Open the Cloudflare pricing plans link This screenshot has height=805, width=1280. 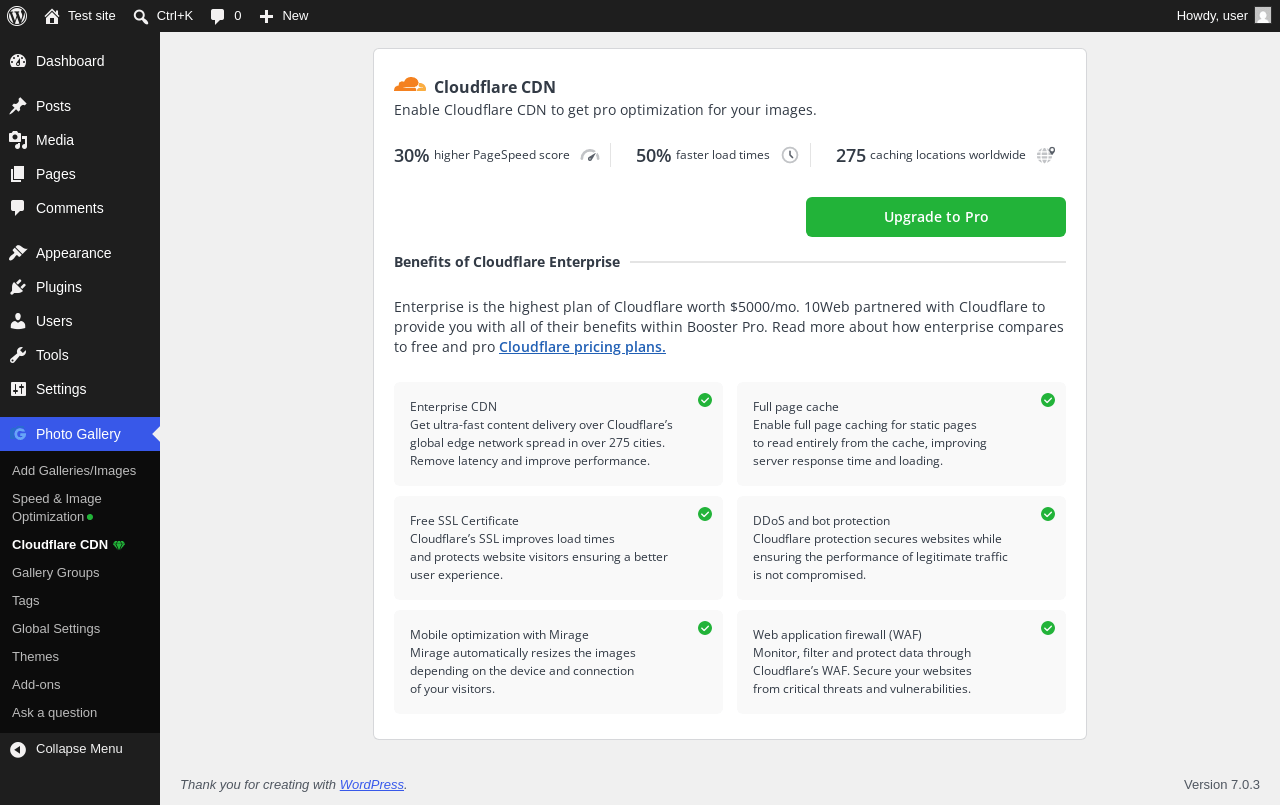(x=582, y=347)
